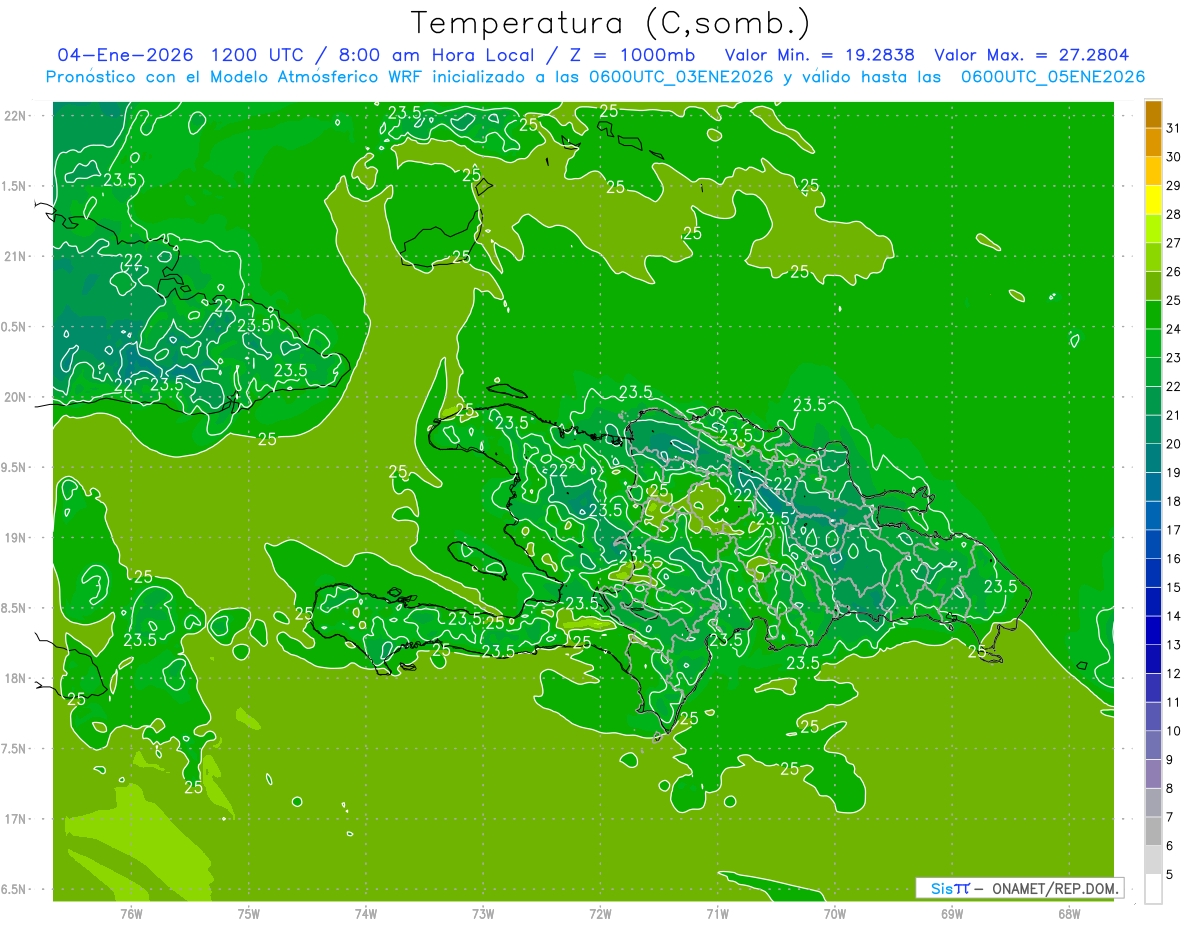Select 'Valor Max. = 27.2804' text

coord(1031,55)
